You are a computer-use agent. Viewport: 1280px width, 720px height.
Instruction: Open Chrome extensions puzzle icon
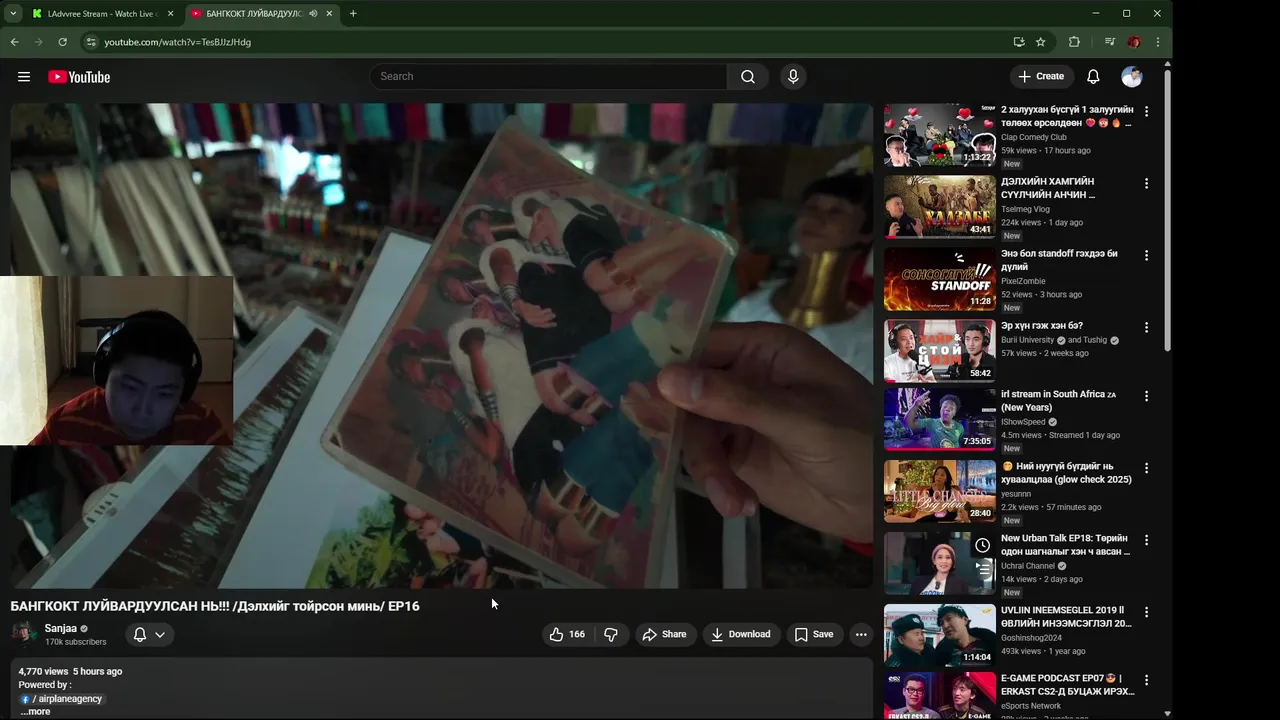point(1074,42)
